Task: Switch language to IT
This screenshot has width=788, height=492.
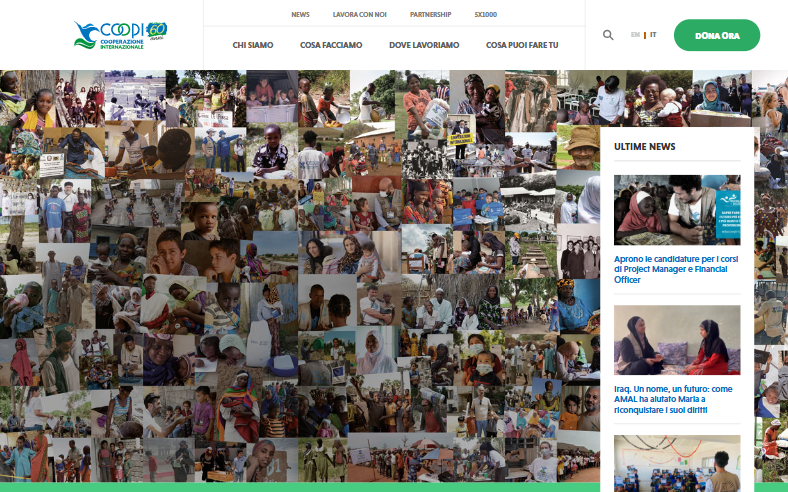Action: click(x=653, y=35)
